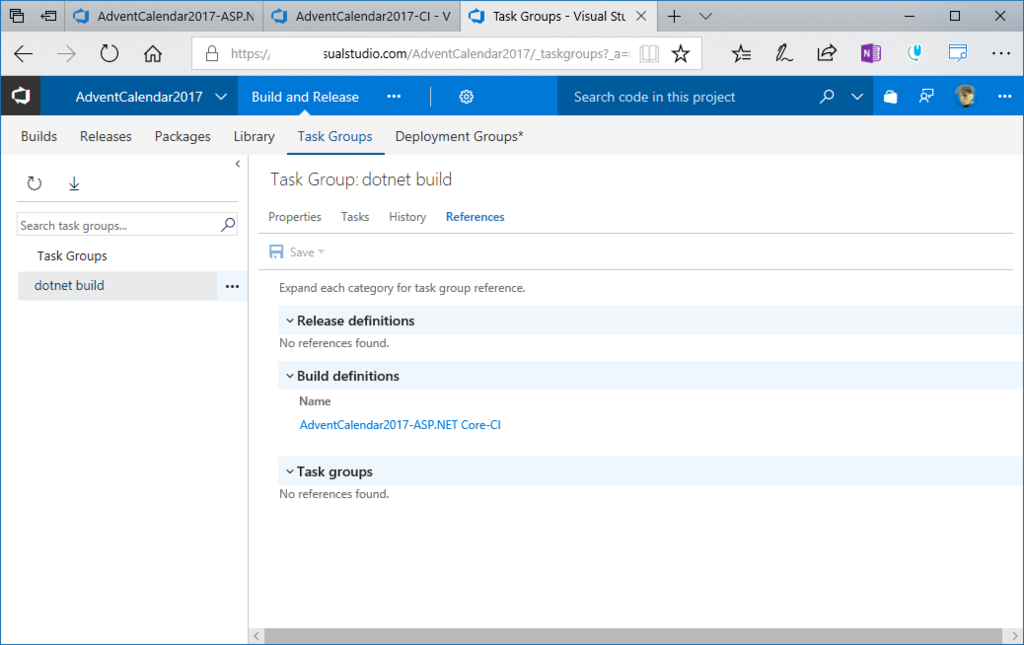This screenshot has width=1024, height=645.
Task: Open hub ellipsis next to Build and Release
Action: point(394,97)
